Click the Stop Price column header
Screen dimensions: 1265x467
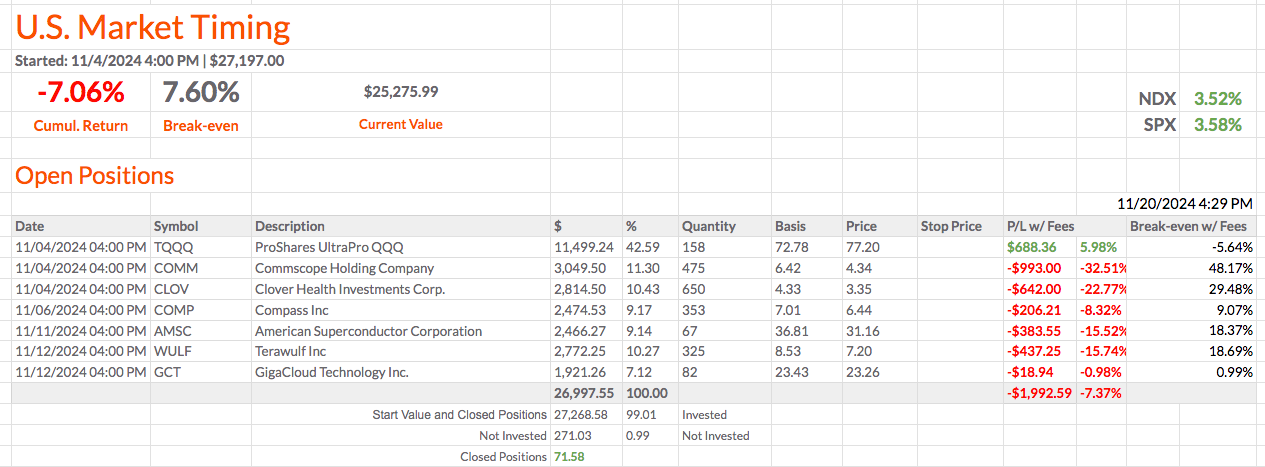click(951, 226)
